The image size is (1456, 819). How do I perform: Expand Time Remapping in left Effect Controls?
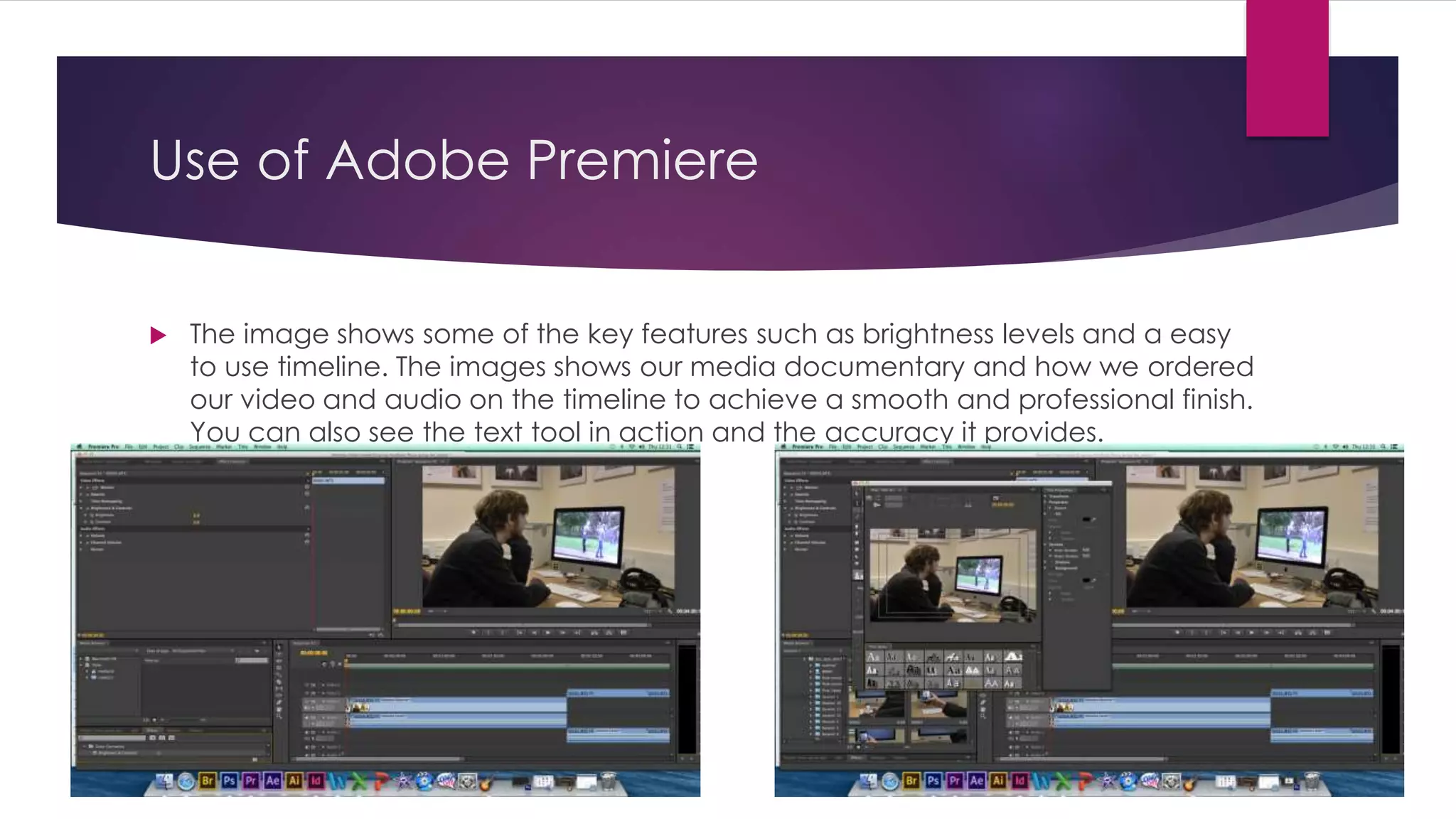tap(81, 501)
